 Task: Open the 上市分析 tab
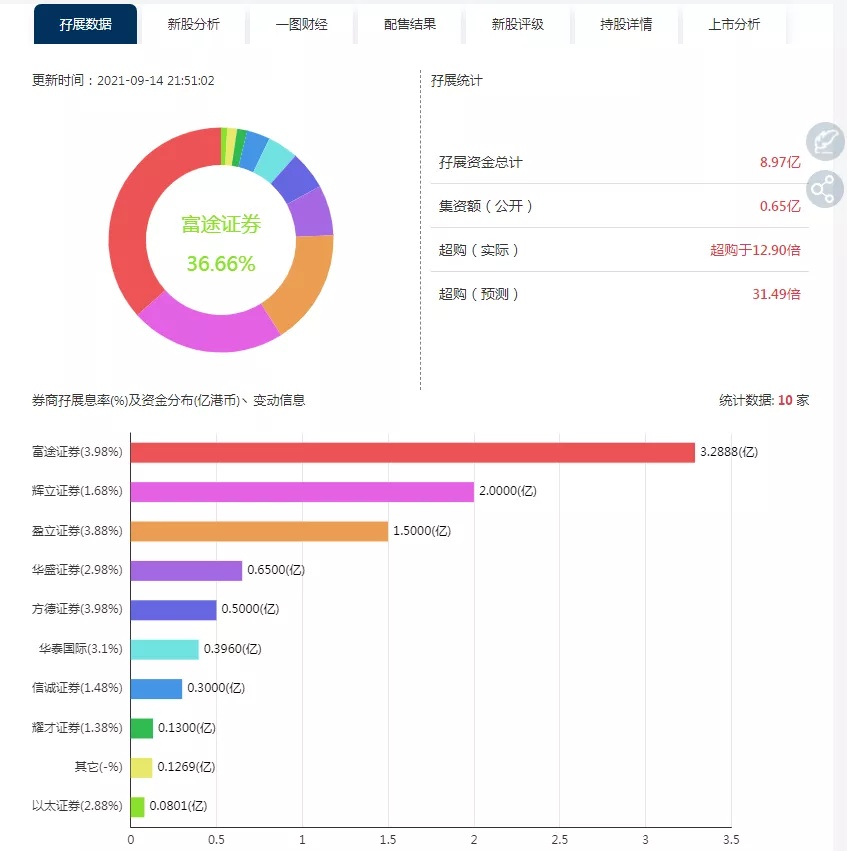click(x=734, y=24)
